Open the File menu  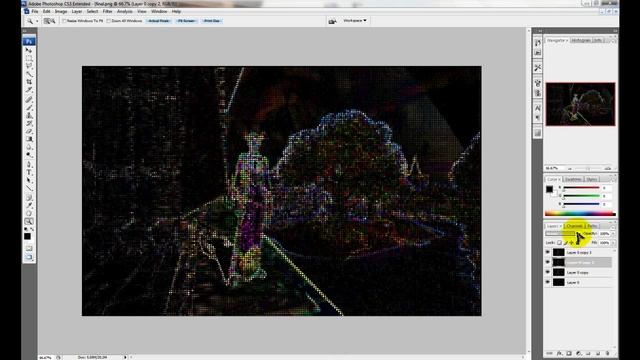click(x=35, y=11)
